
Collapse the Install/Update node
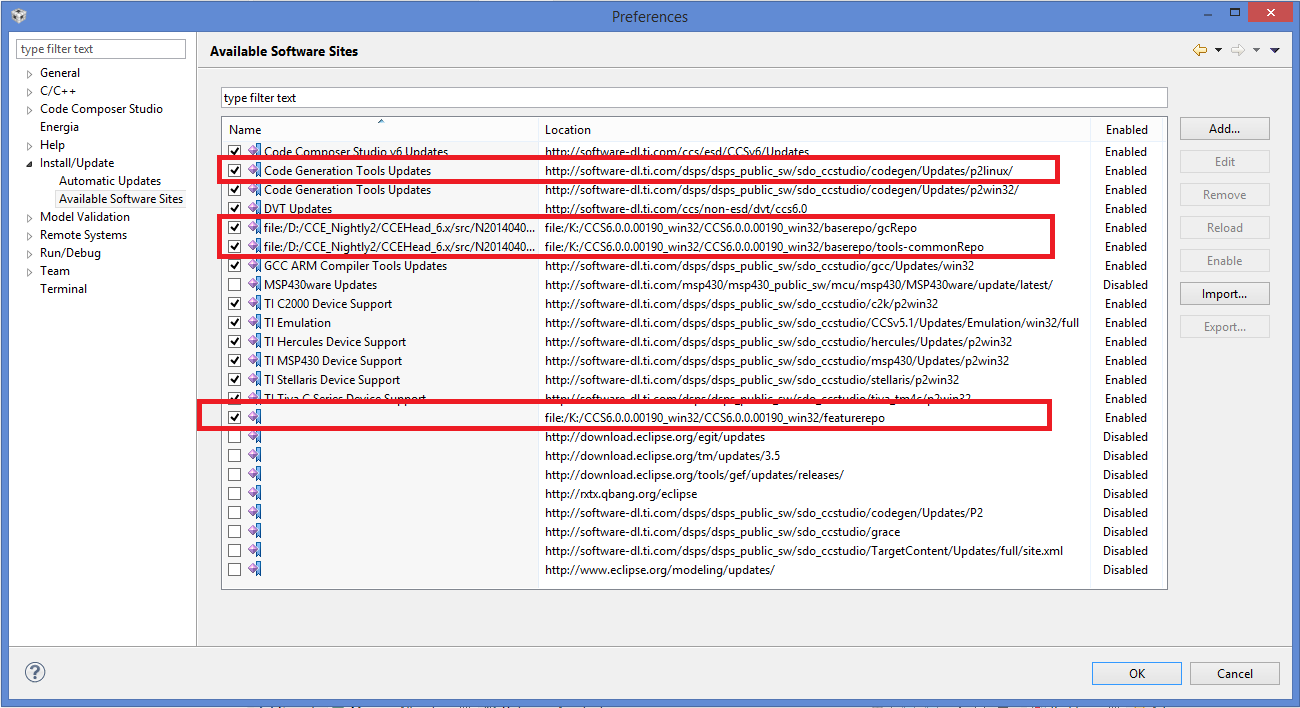point(29,163)
